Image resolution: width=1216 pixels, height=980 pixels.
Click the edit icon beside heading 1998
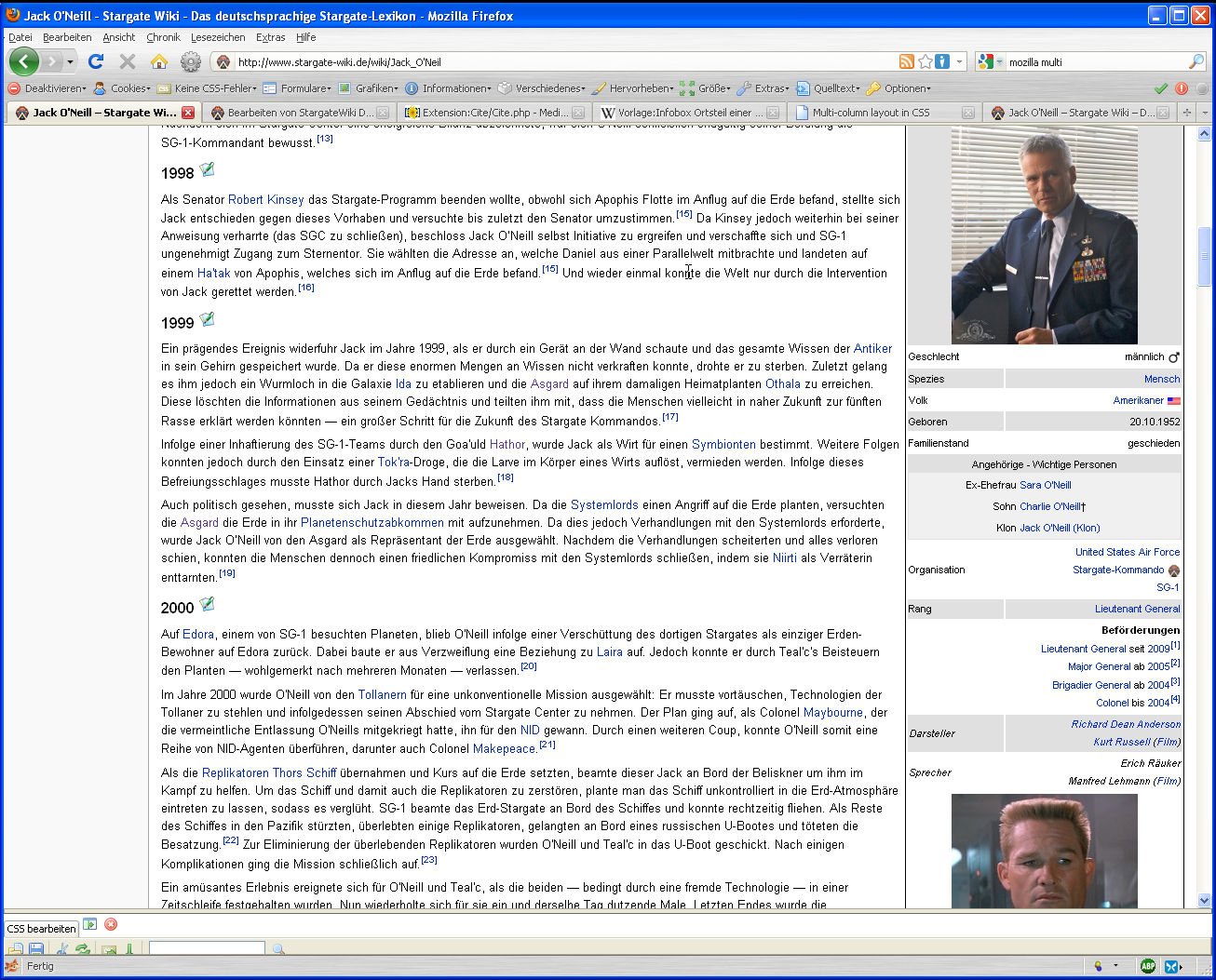pos(207,169)
